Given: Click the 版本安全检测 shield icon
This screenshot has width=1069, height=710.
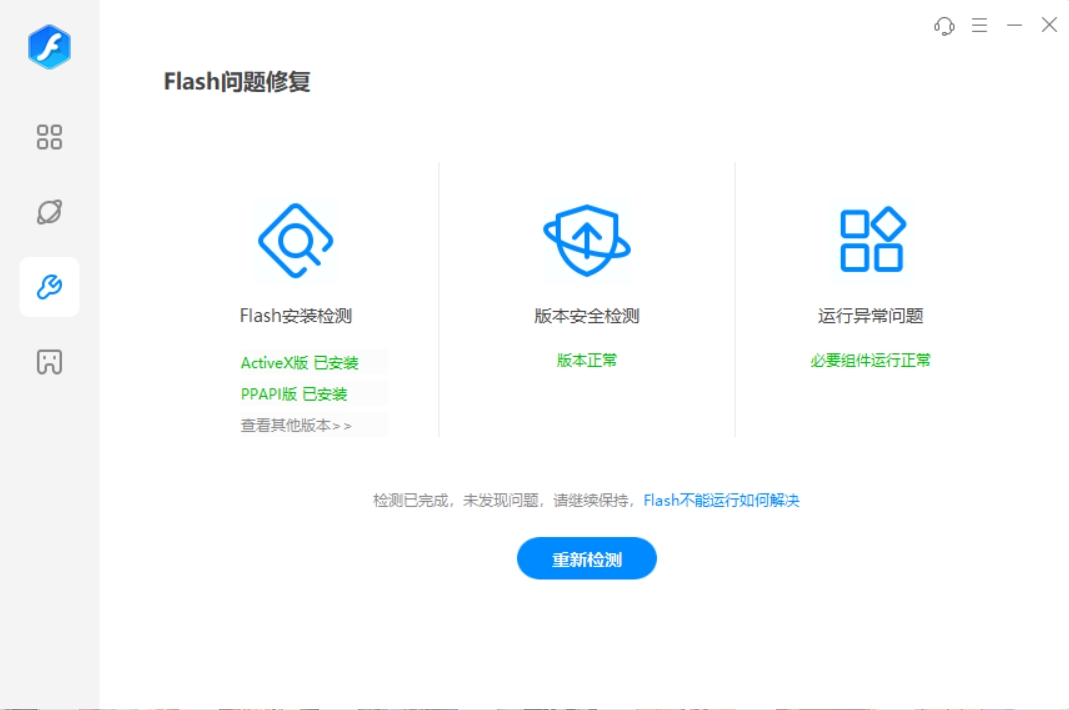Looking at the screenshot, I should 587,241.
